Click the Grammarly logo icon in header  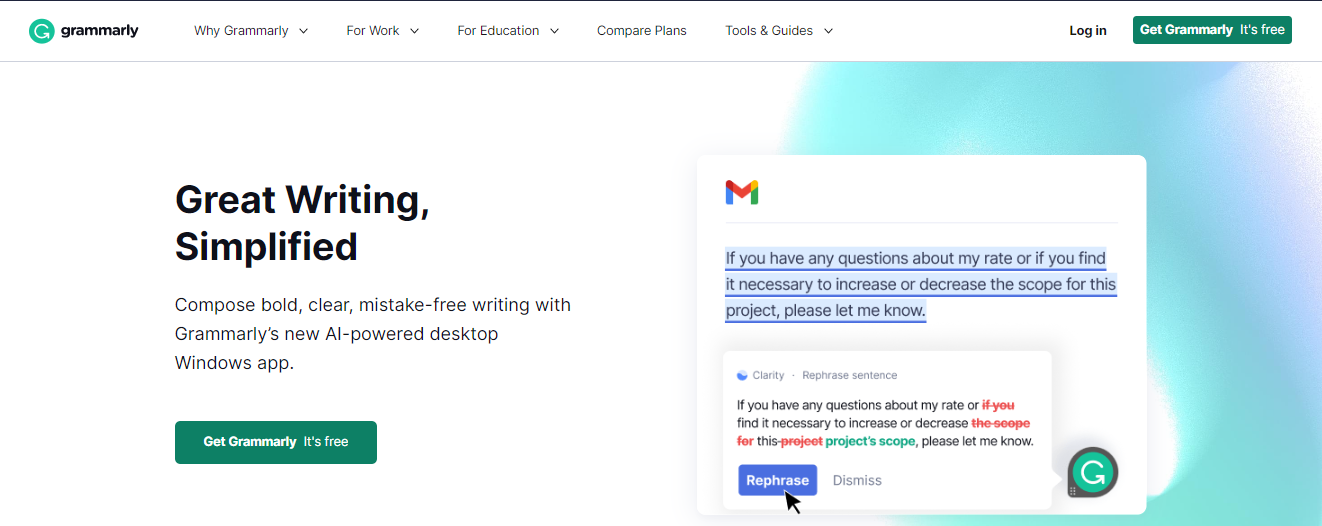coord(41,31)
